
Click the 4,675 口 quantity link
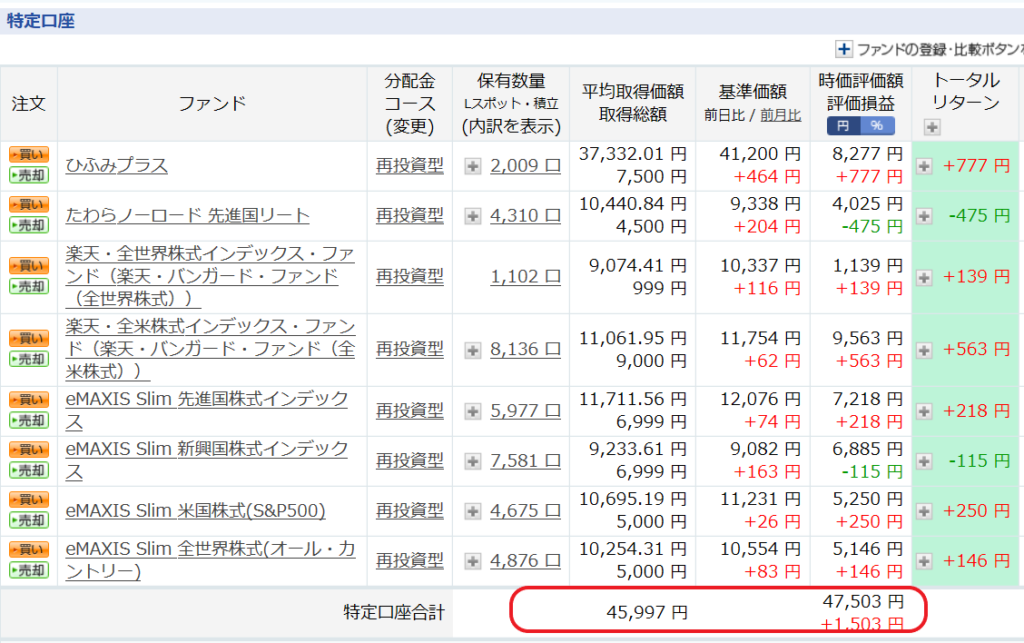[525, 510]
